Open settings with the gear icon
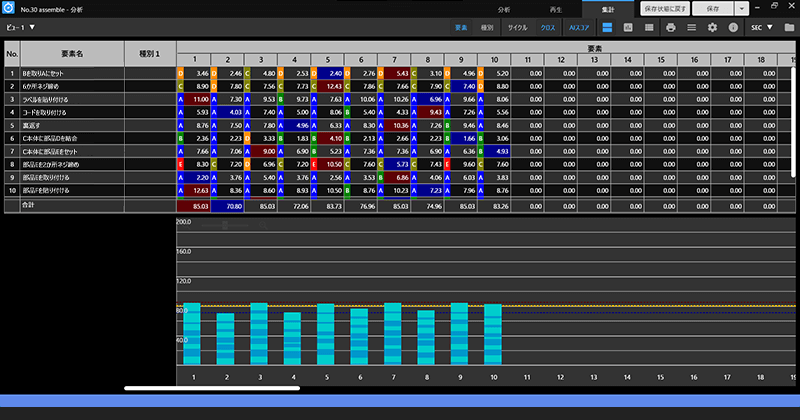This screenshot has width=800, height=420. pyautogui.click(x=713, y=27)
